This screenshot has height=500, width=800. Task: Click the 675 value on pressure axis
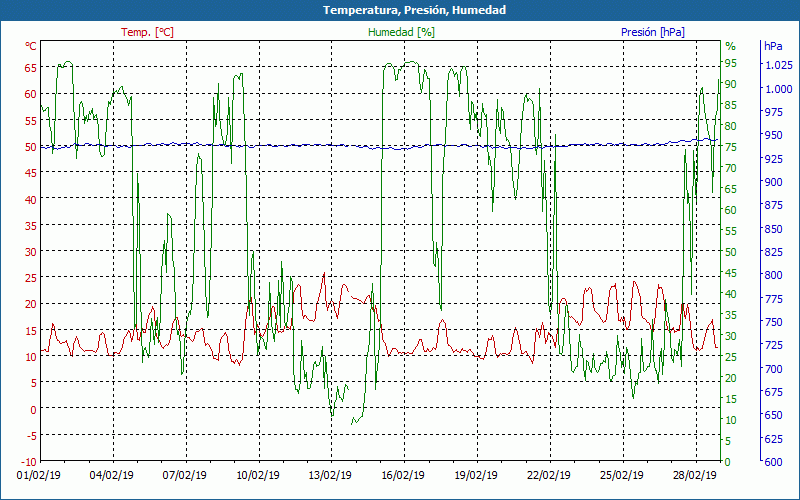(x=773, y=392)
